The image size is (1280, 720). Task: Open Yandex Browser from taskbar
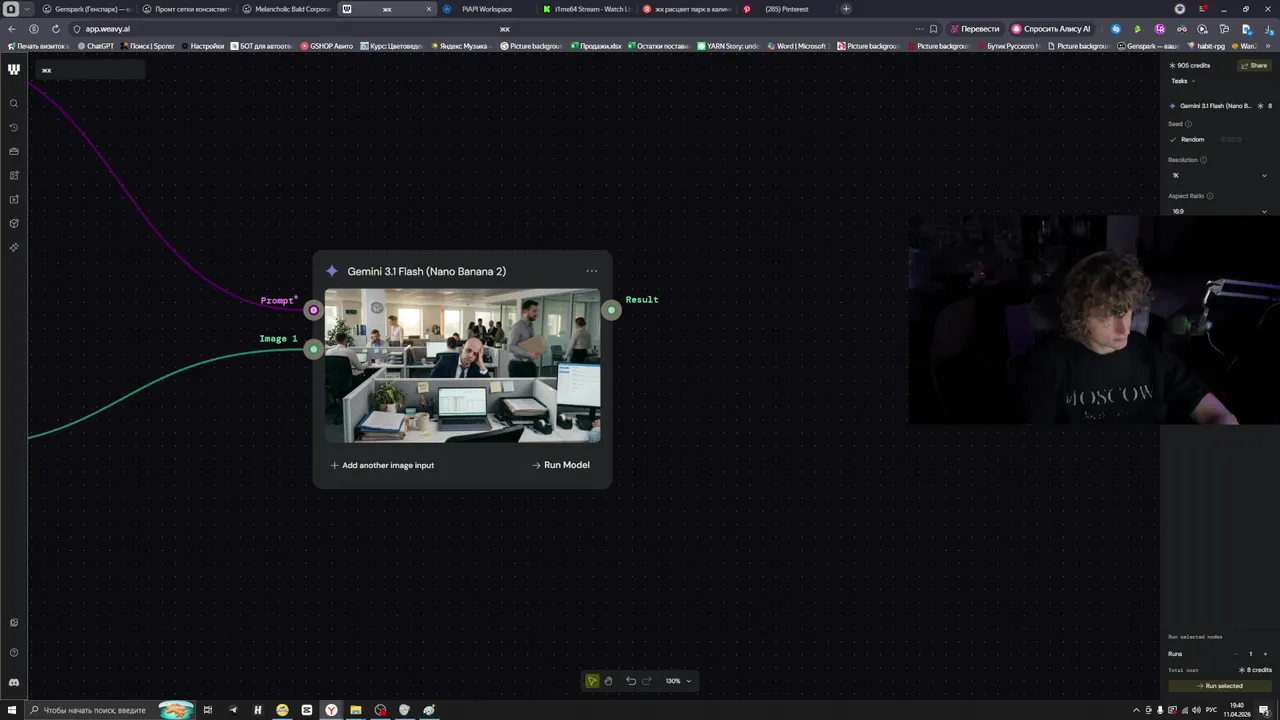click(331, 710)
